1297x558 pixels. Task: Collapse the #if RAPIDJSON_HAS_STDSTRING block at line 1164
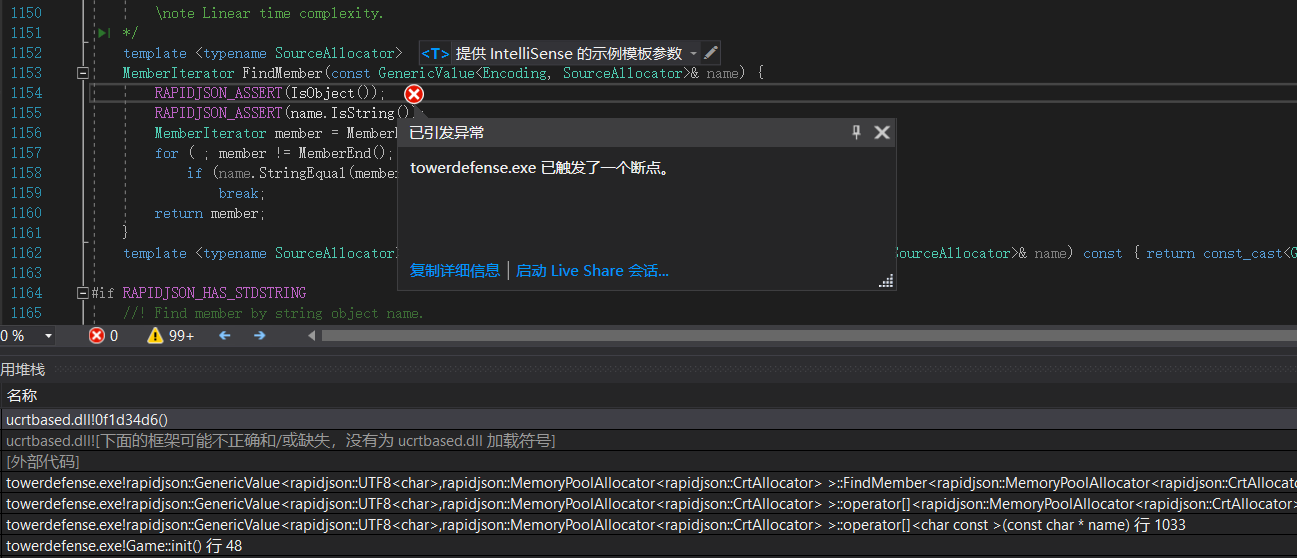(x=82, y=293)
